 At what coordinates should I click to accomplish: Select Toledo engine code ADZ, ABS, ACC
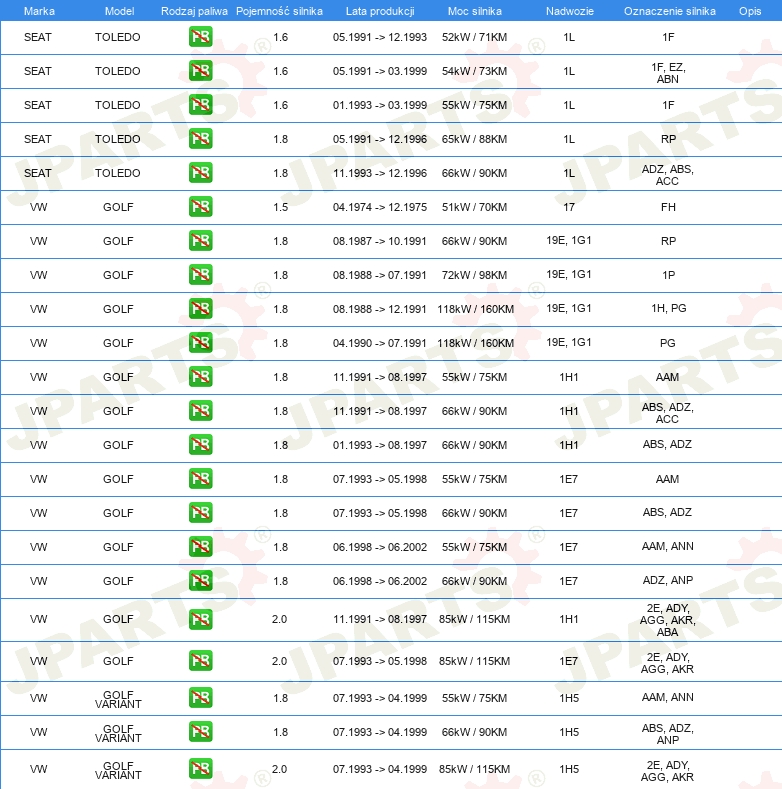668,175
